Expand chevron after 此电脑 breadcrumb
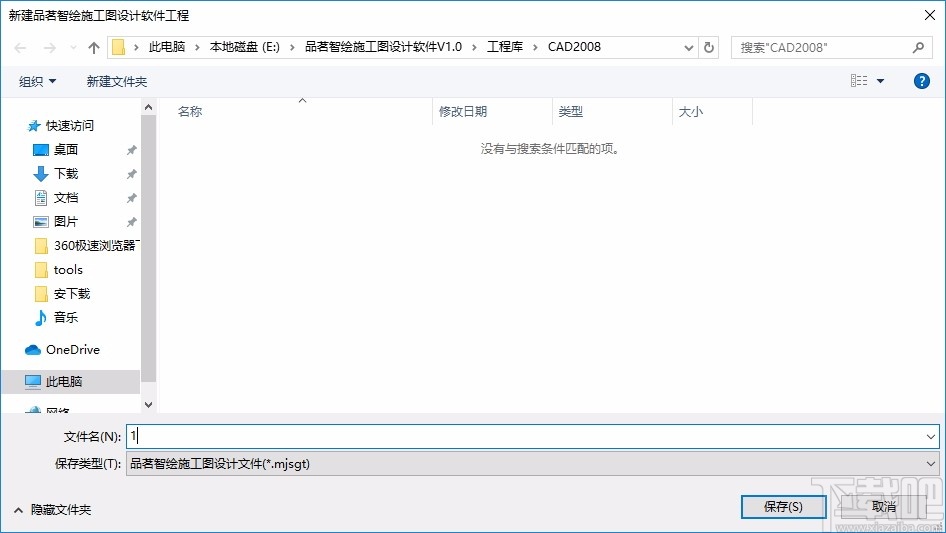 click(197, 47)
